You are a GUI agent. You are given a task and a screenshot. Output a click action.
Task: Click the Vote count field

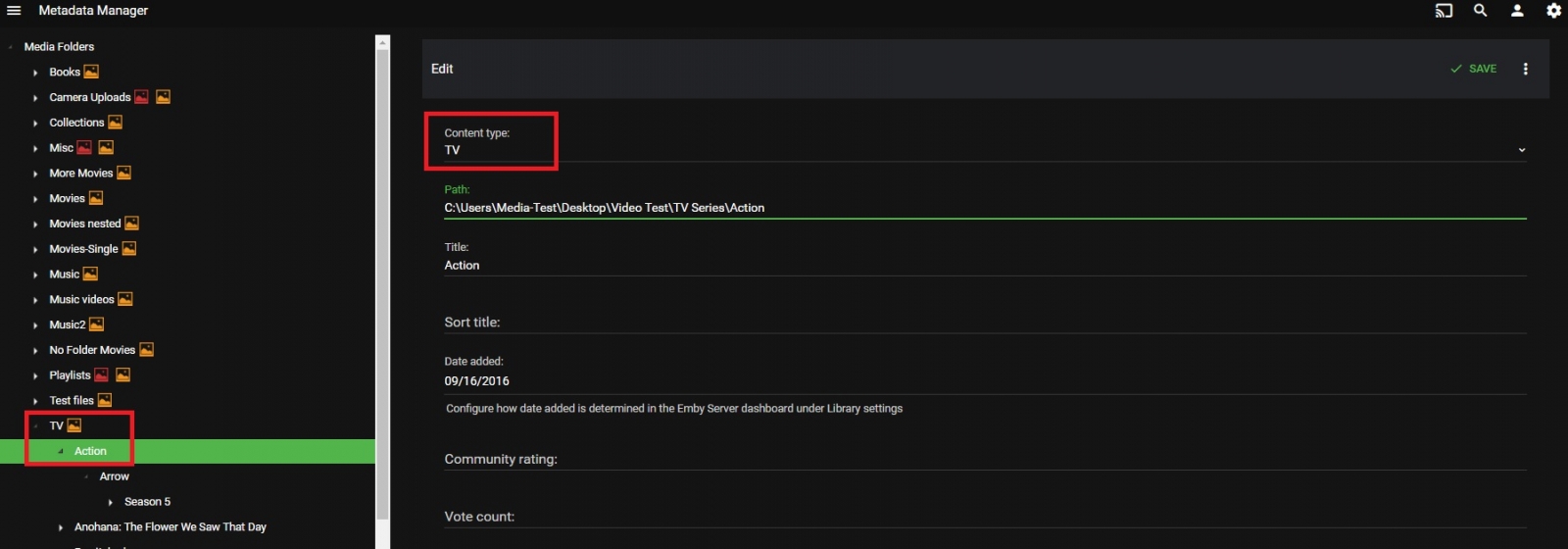point(985,517)
